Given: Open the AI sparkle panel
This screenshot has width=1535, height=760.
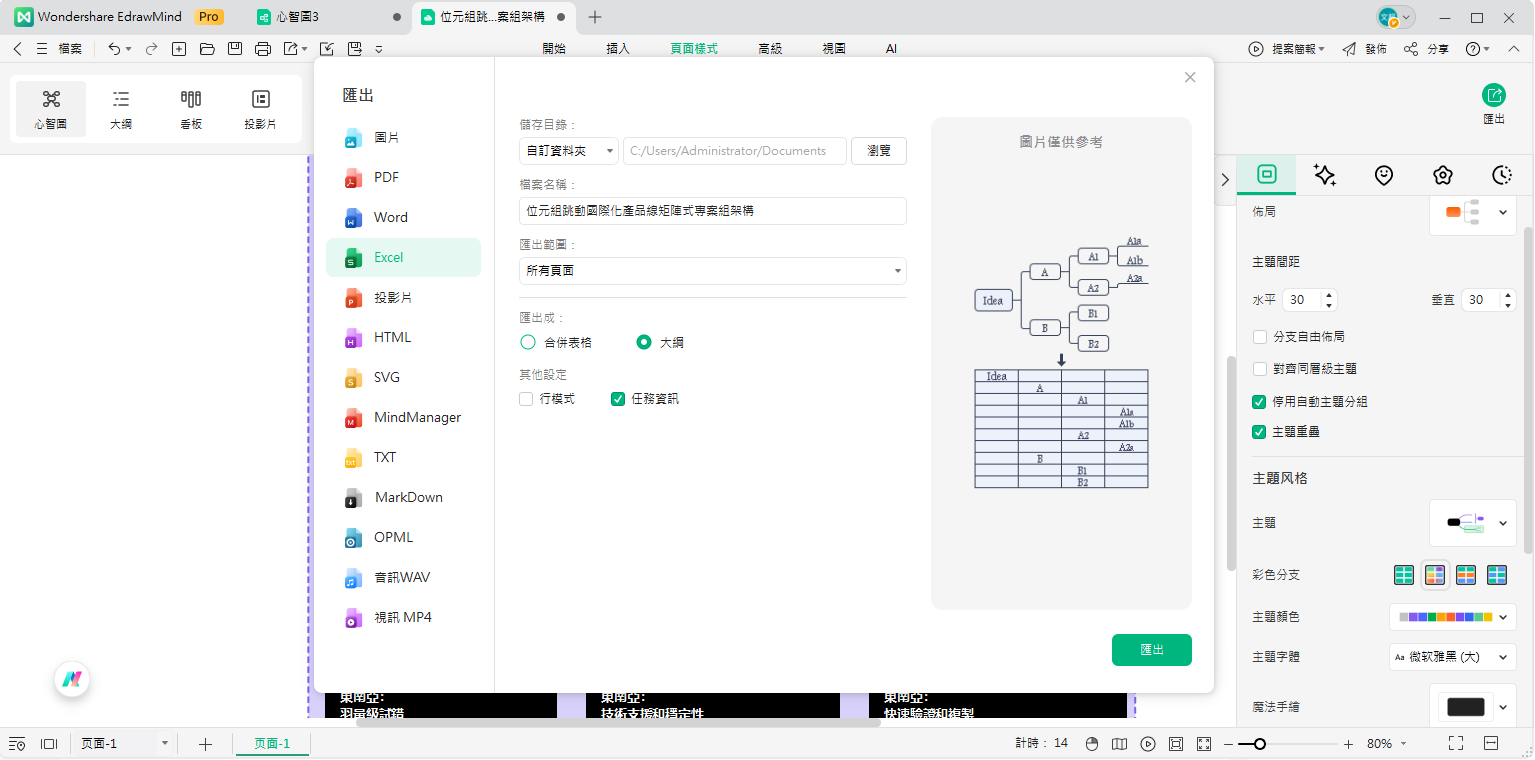Looking at the screenshot, I should tap(1325, 175).
